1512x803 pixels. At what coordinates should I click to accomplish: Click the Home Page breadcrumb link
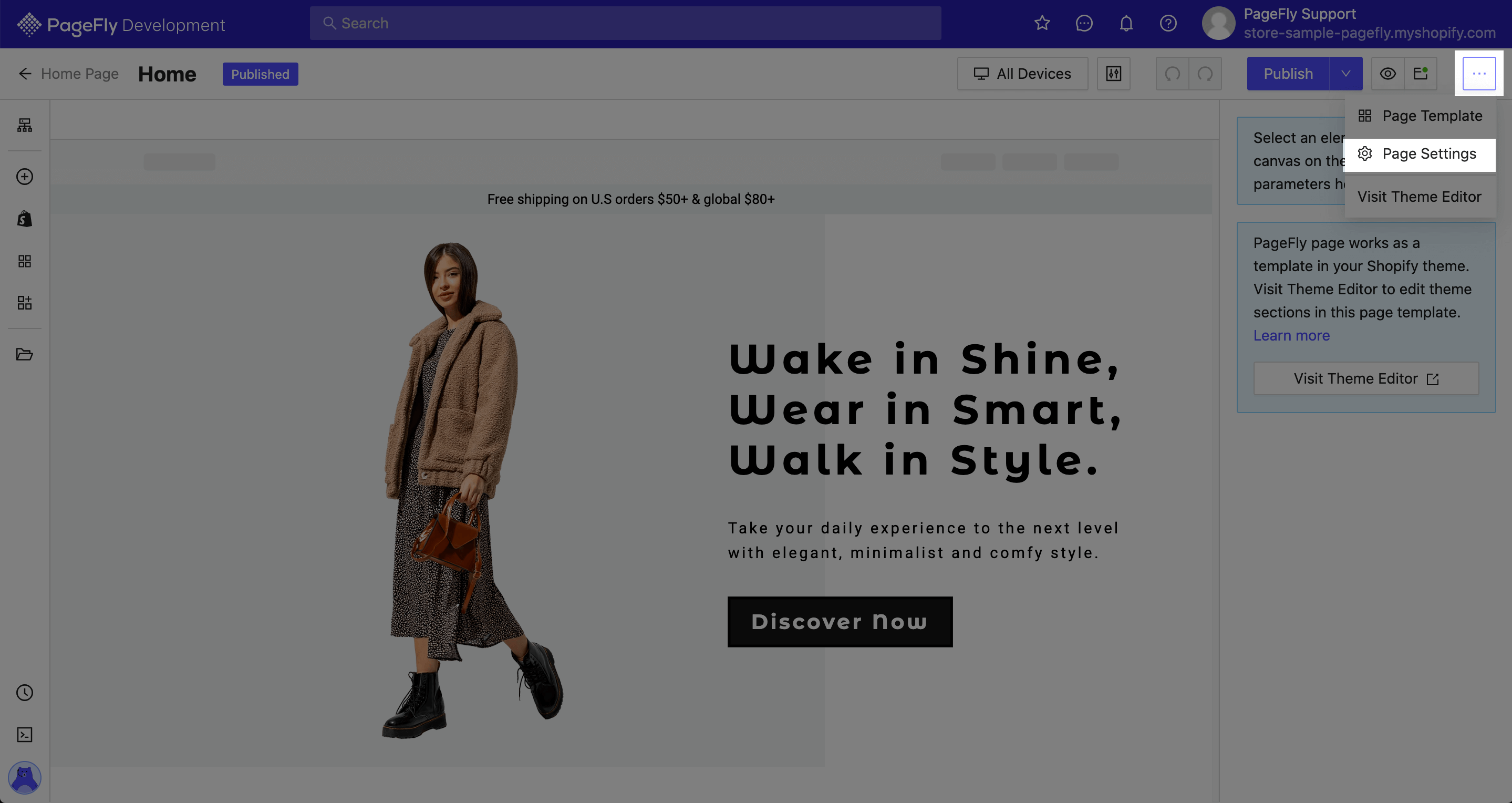(80, 74)
